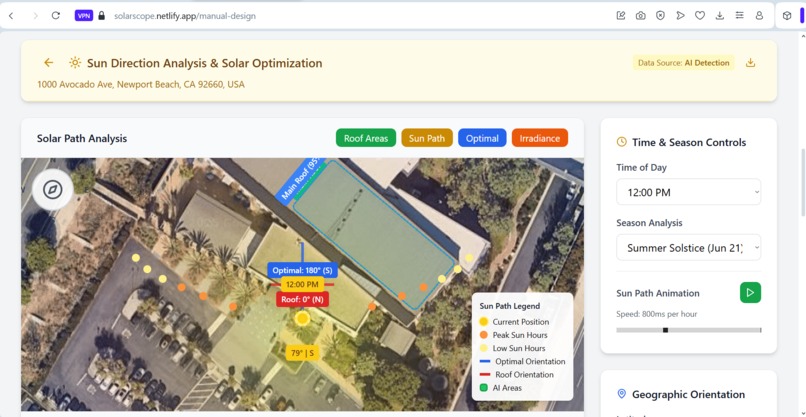Open the easy setup sliders icon

[x=740, y=15]
